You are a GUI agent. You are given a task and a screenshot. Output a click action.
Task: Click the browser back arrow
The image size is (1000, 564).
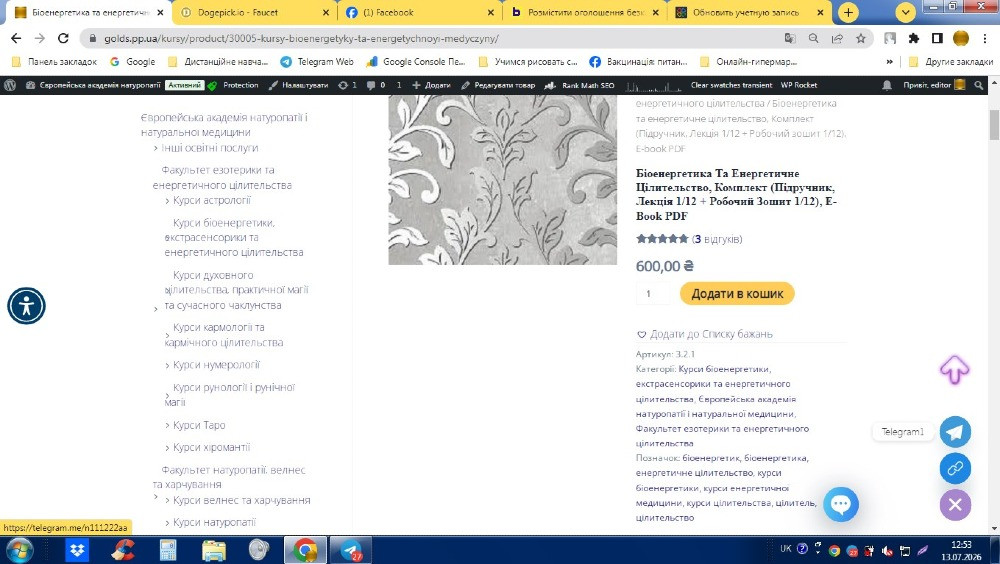tap(16, 38)
